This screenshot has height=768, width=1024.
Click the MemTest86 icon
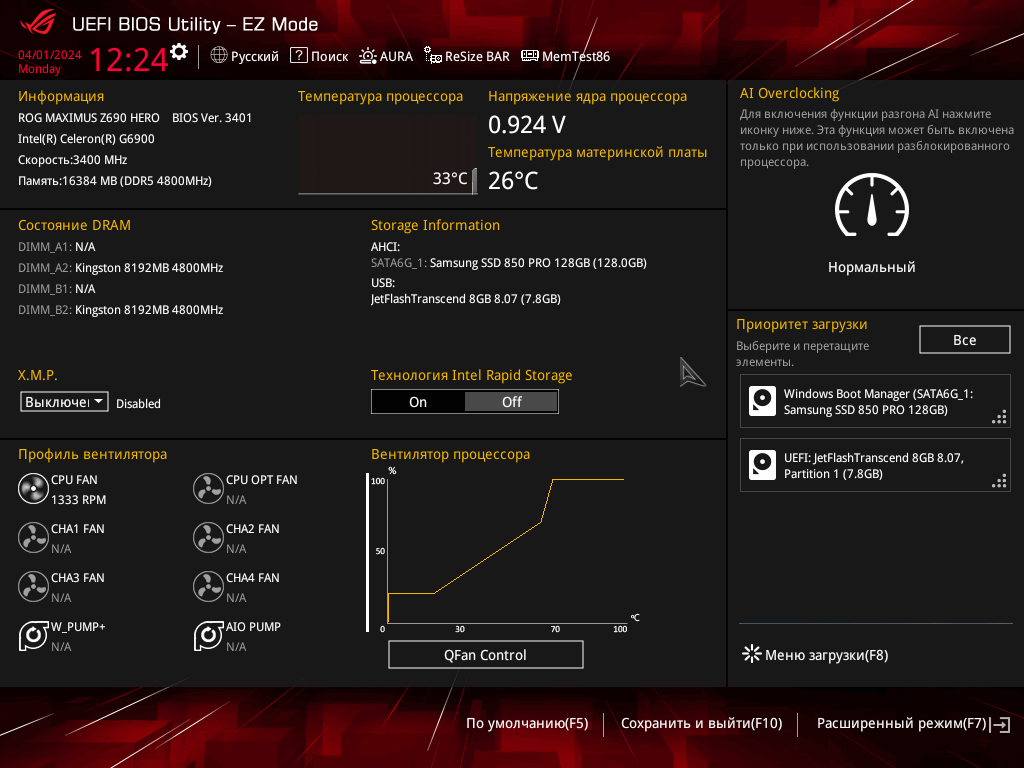530,56
